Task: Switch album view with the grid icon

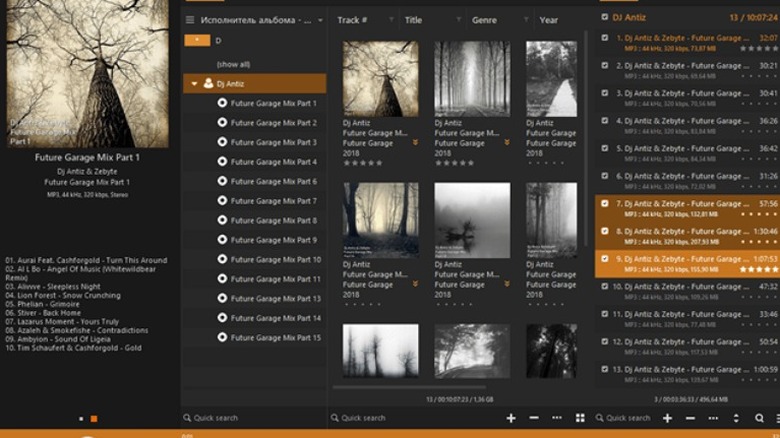Action: coord(581,418)
